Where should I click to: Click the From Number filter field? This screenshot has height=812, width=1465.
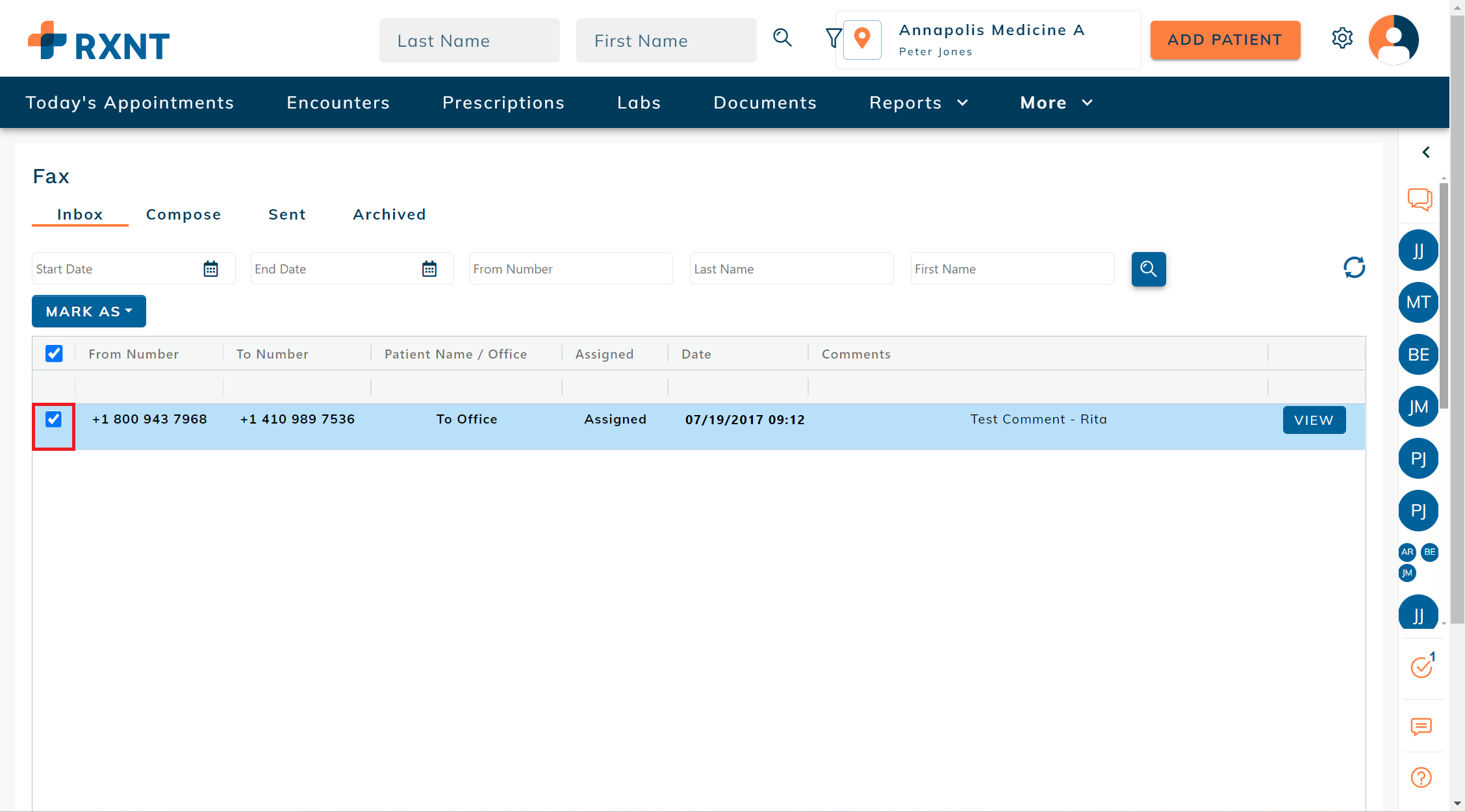[570, 268]
